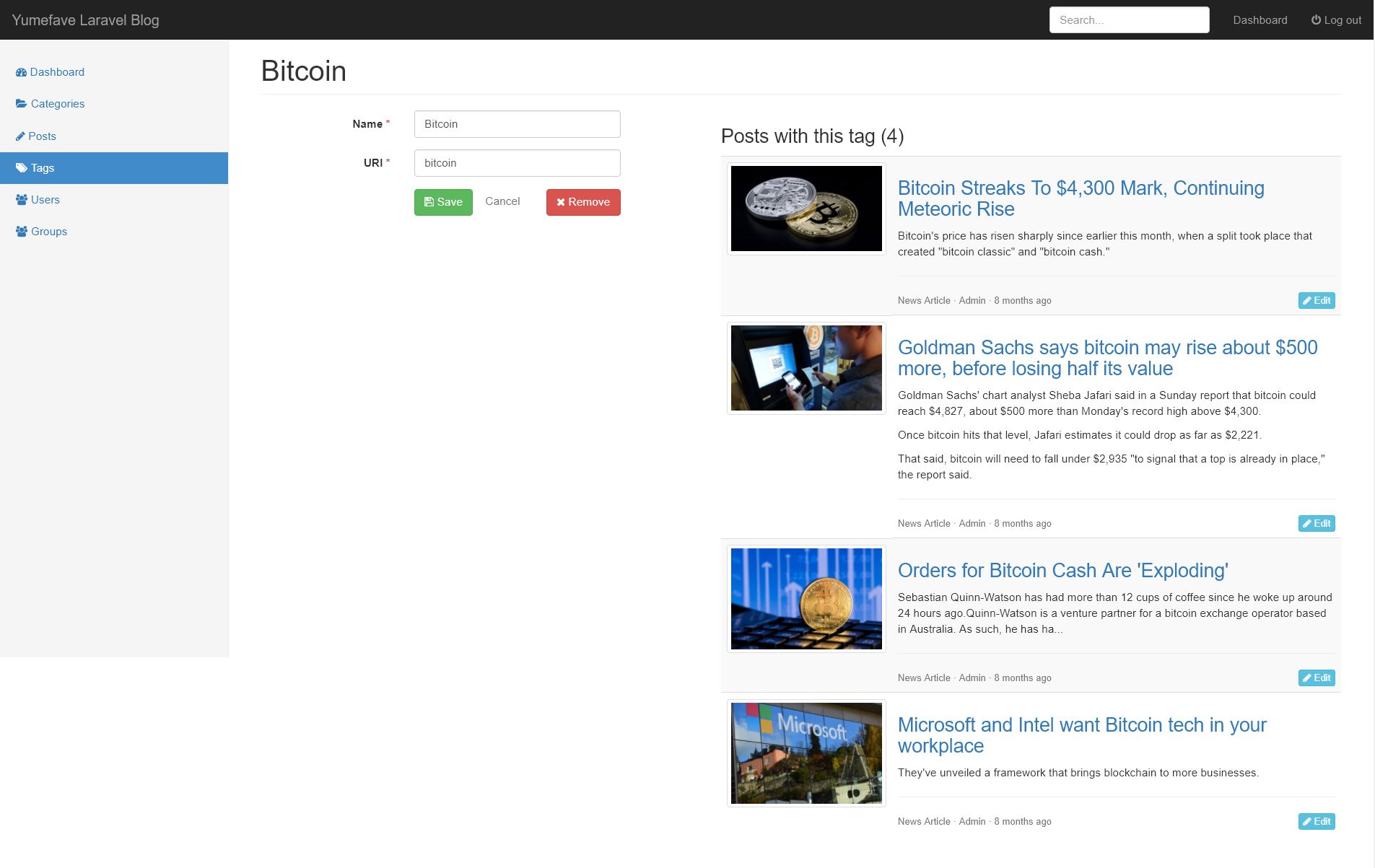Open Microsoft and Intel Bitcoin tech title
Image resolution: width=1375 pixels, height=868 pixels.
[1082, 735]
